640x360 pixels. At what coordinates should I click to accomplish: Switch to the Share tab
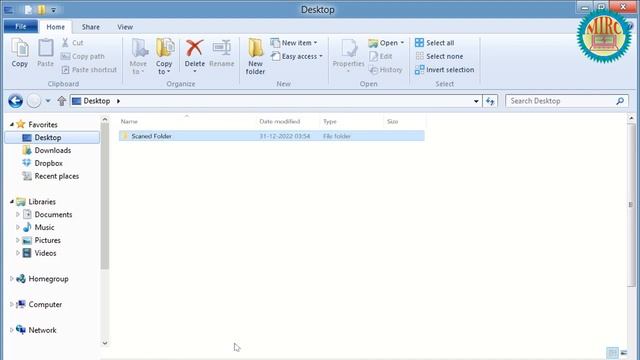click(x=91, y=27)
